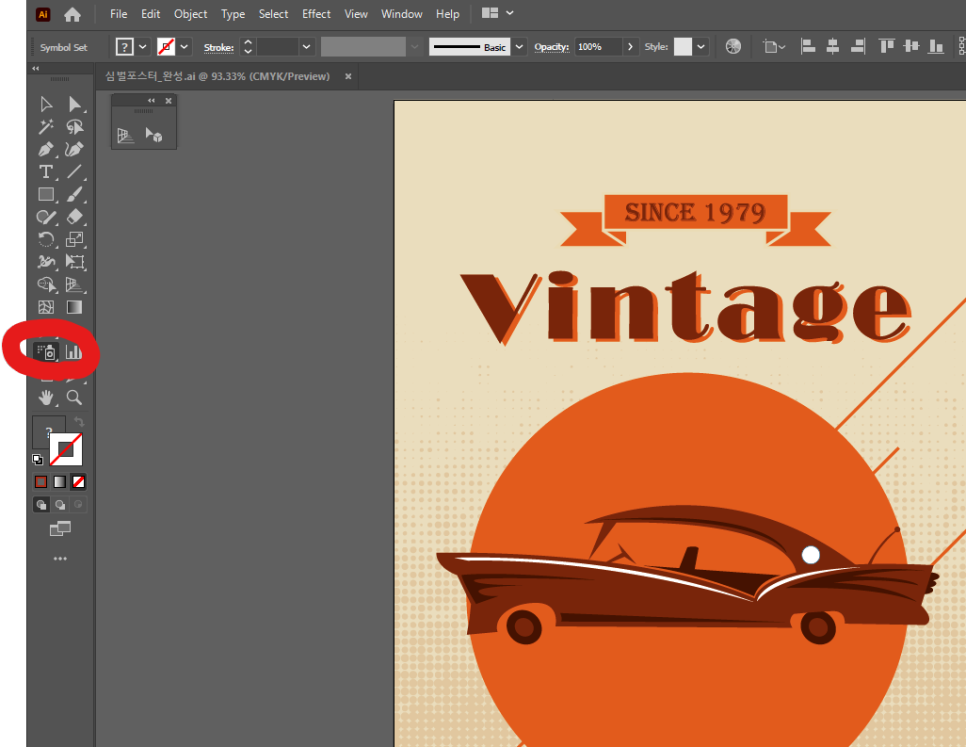The image size is (966, 747).
Task: Enable Draw Normal mode
Action: click(41, 505)
